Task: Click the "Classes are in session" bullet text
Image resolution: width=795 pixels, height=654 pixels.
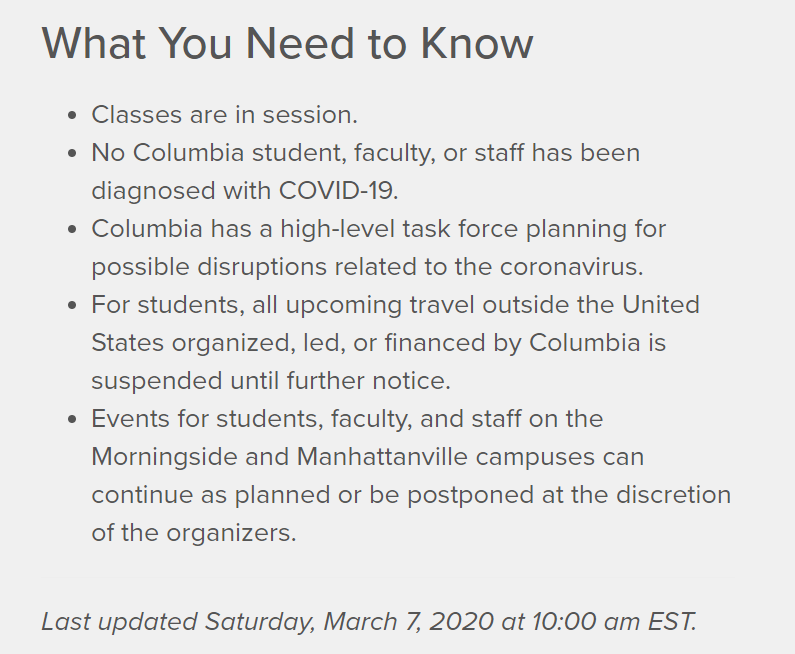Action: [x=224, y=115]
